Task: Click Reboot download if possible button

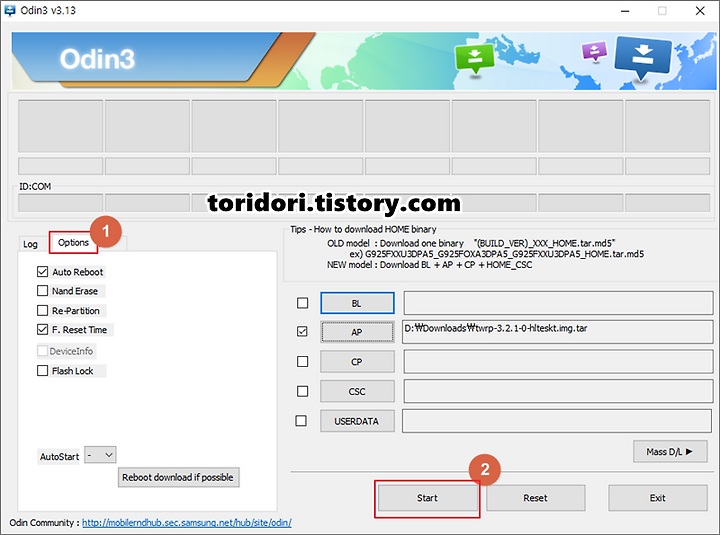Action: (178, 478)
